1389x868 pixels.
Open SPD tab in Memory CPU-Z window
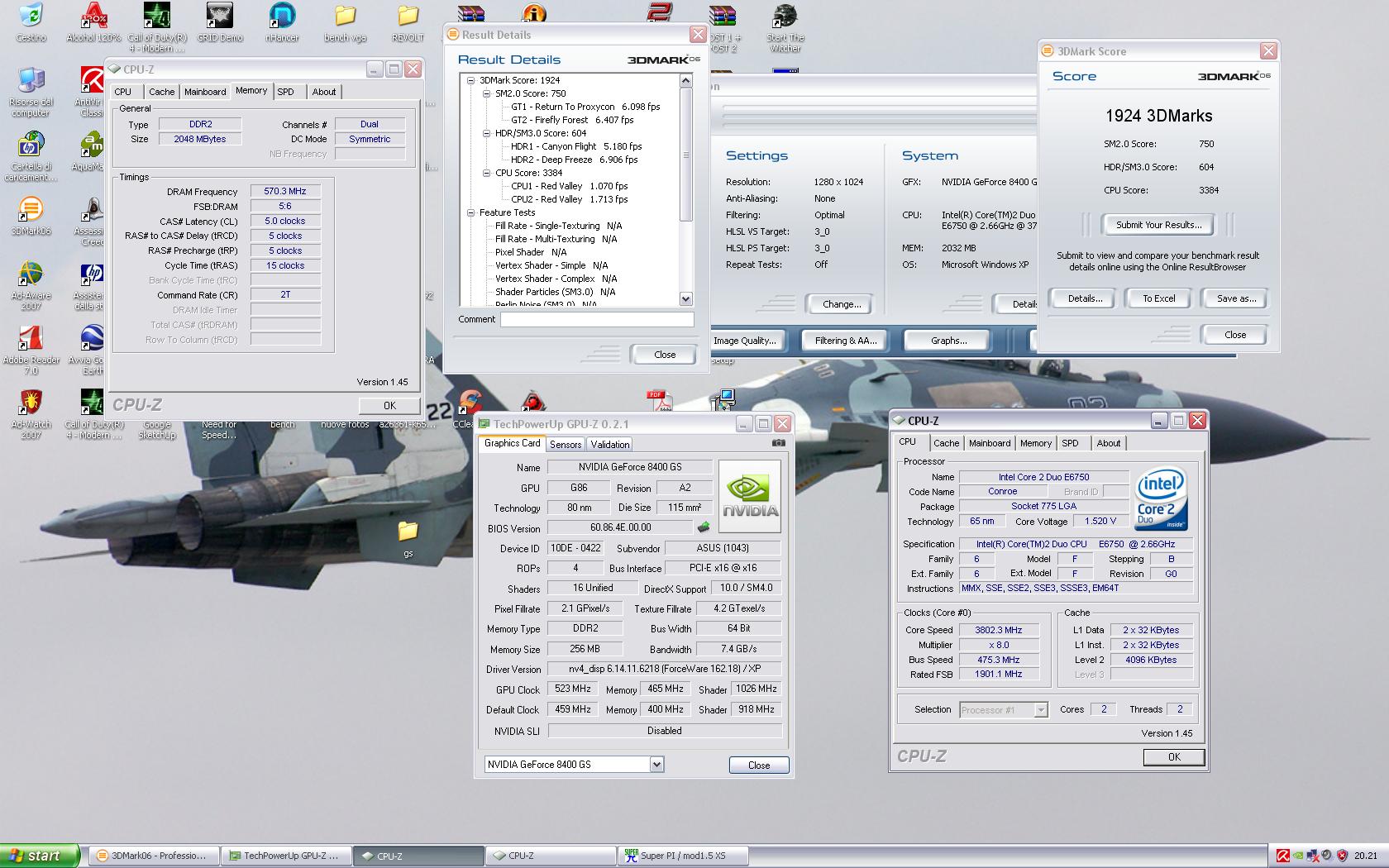click(285, 92)
